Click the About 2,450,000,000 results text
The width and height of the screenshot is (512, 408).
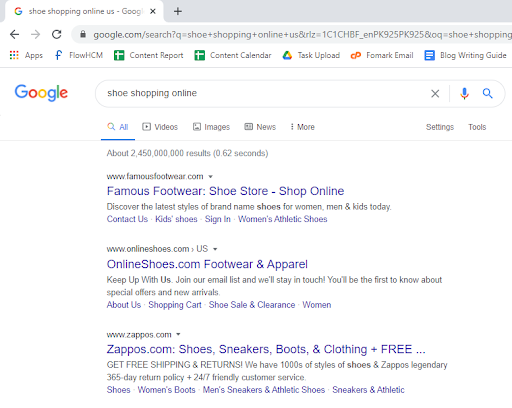[187, 153]
